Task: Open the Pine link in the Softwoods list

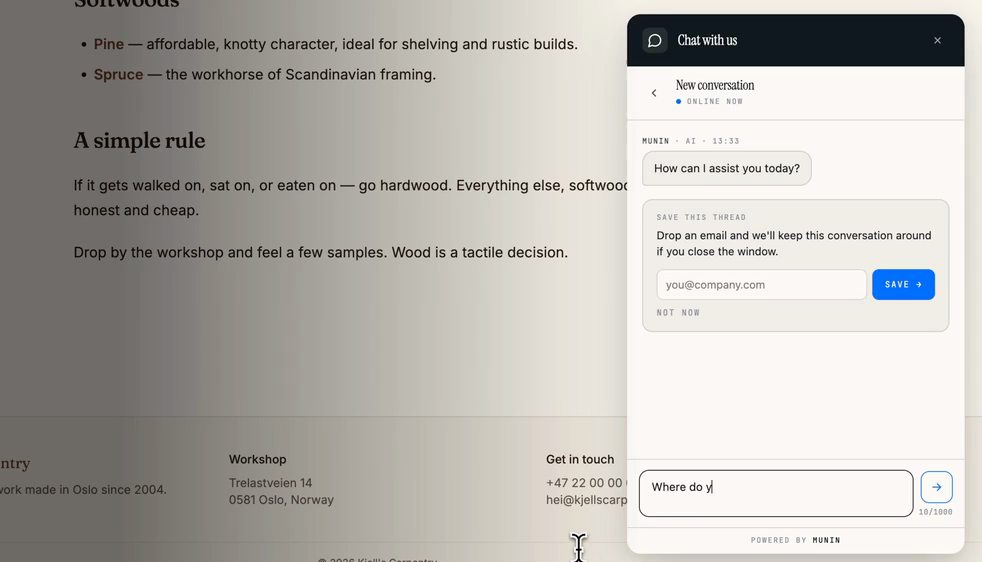Action: tap(109, 44)
